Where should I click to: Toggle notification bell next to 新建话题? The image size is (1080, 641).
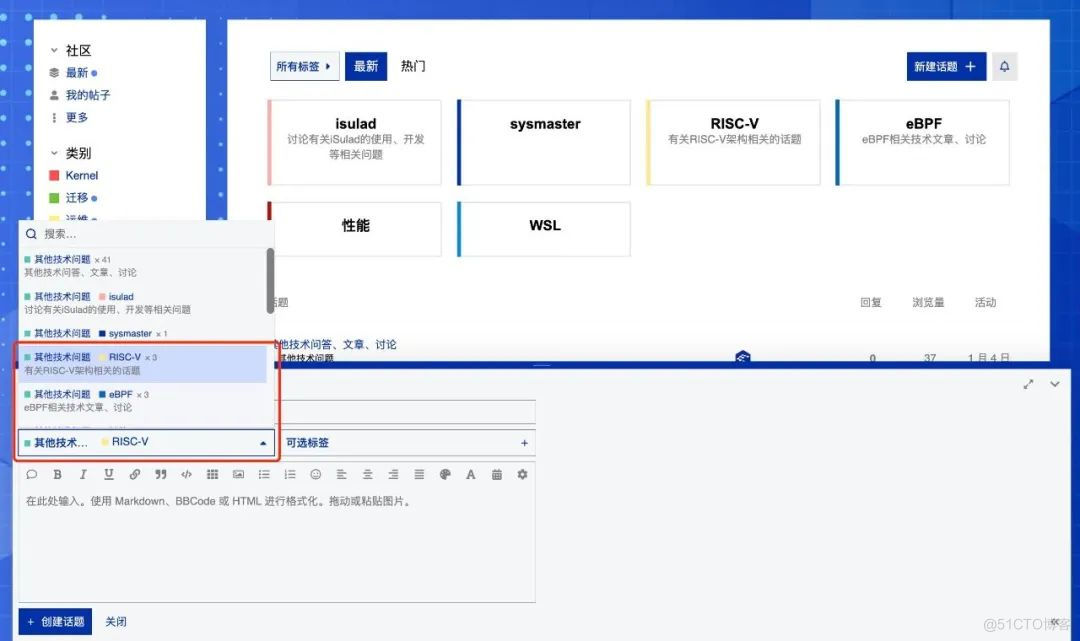pyautogui.click(x=1004, y=66)
